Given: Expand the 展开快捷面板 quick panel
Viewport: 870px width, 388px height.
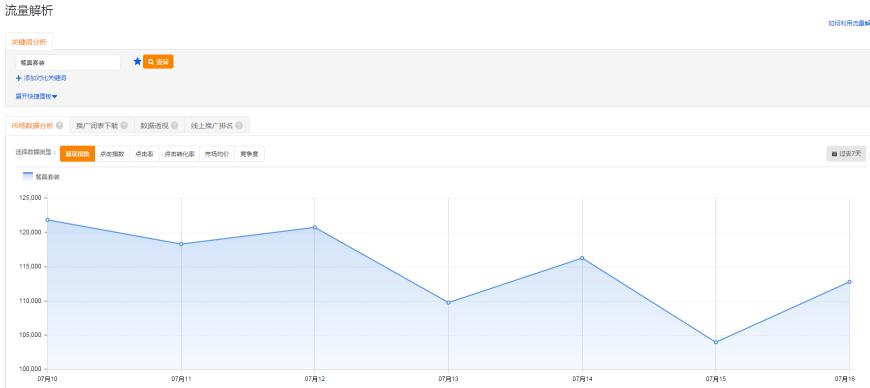Looking at the screenshot, I should point(37,97).
